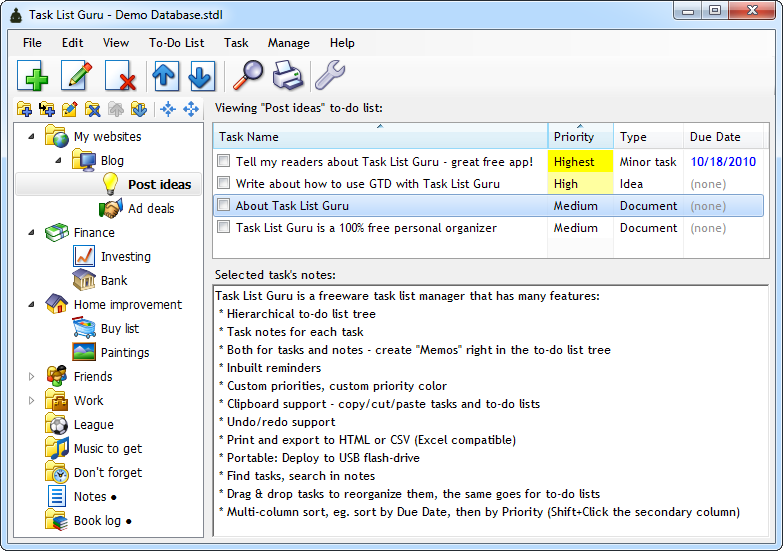The height and width of the screenshot is (551, 783).
Task: Click the green plus Add Task icon
Action: (33, 76)
